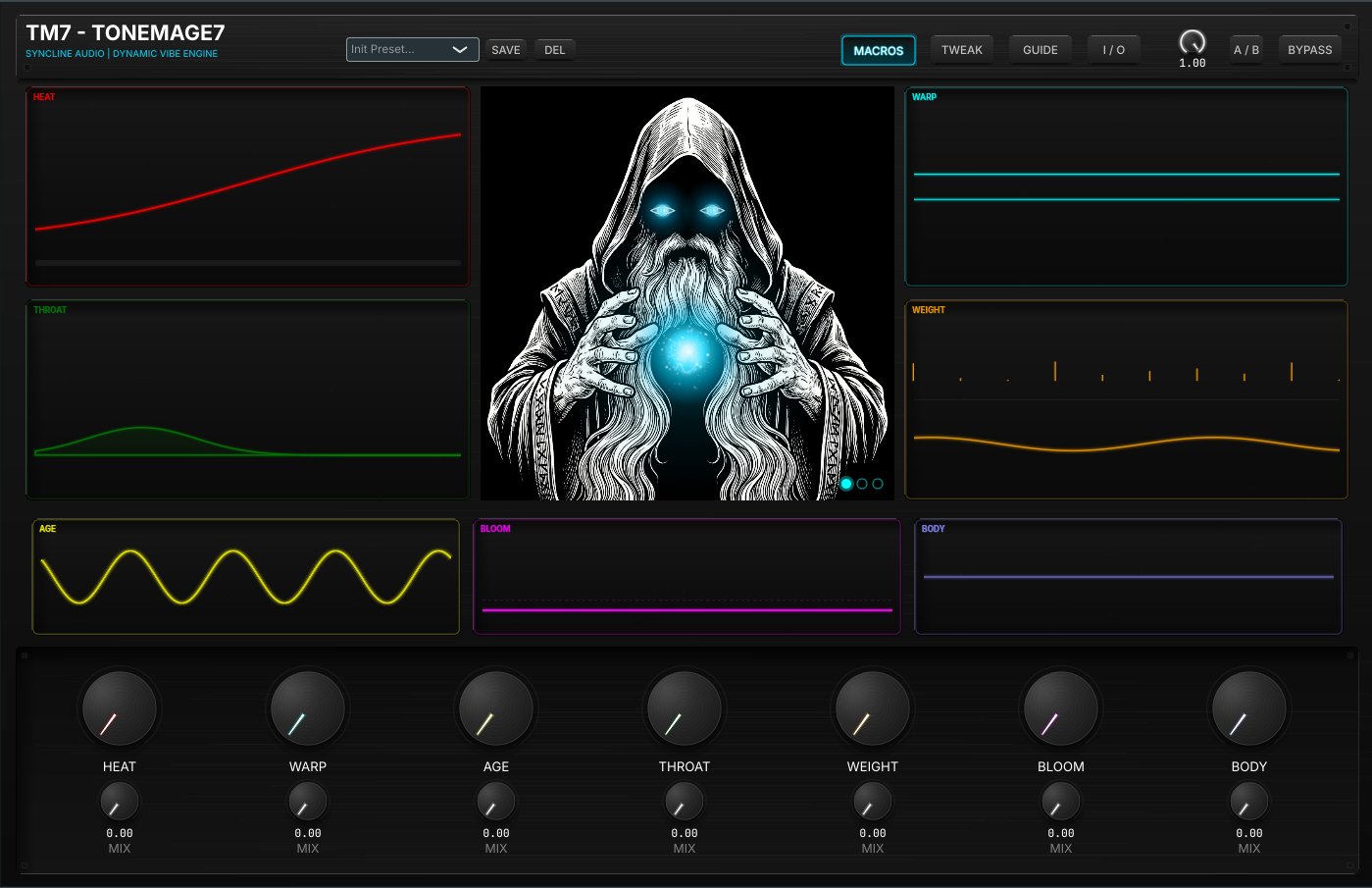Click the red HEAT response curve display
The height and width of the screenshot is (888, 1372).
[x=247, y=185]
